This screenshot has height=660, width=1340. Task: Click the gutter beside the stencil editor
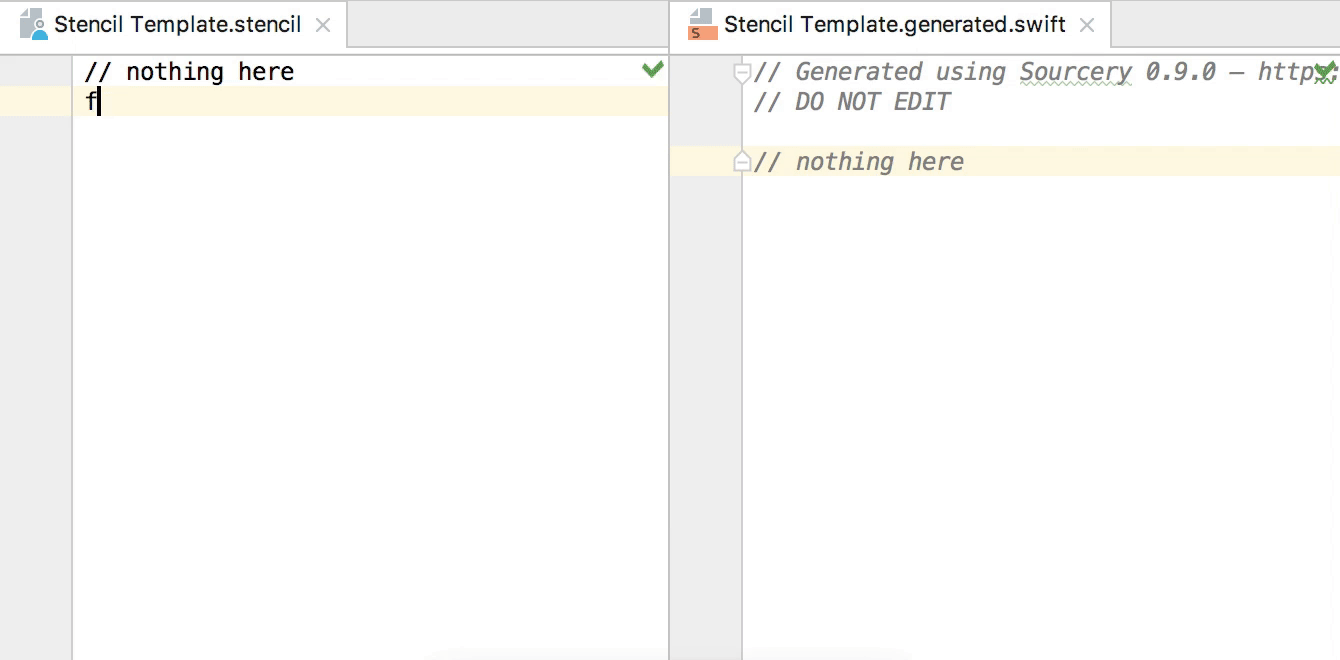click(35, 200)
